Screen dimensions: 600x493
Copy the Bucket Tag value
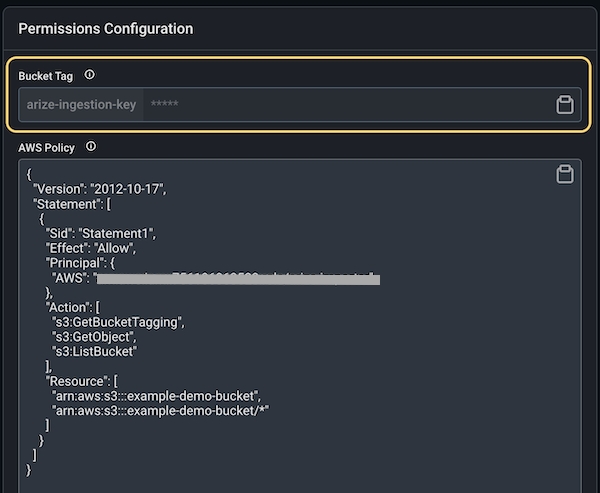point(564,104)
